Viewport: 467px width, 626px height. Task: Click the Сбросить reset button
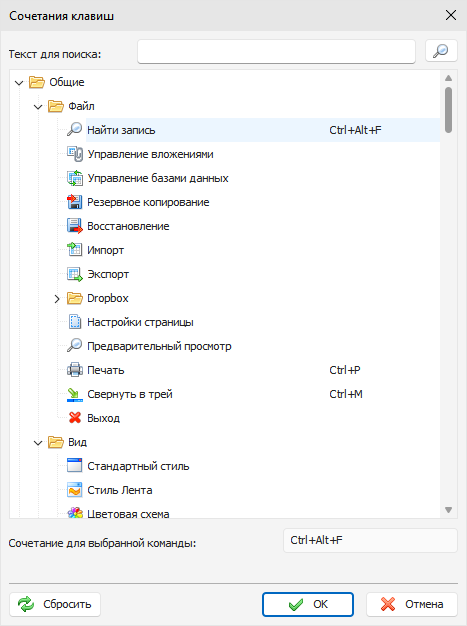(x=55, y=604)
